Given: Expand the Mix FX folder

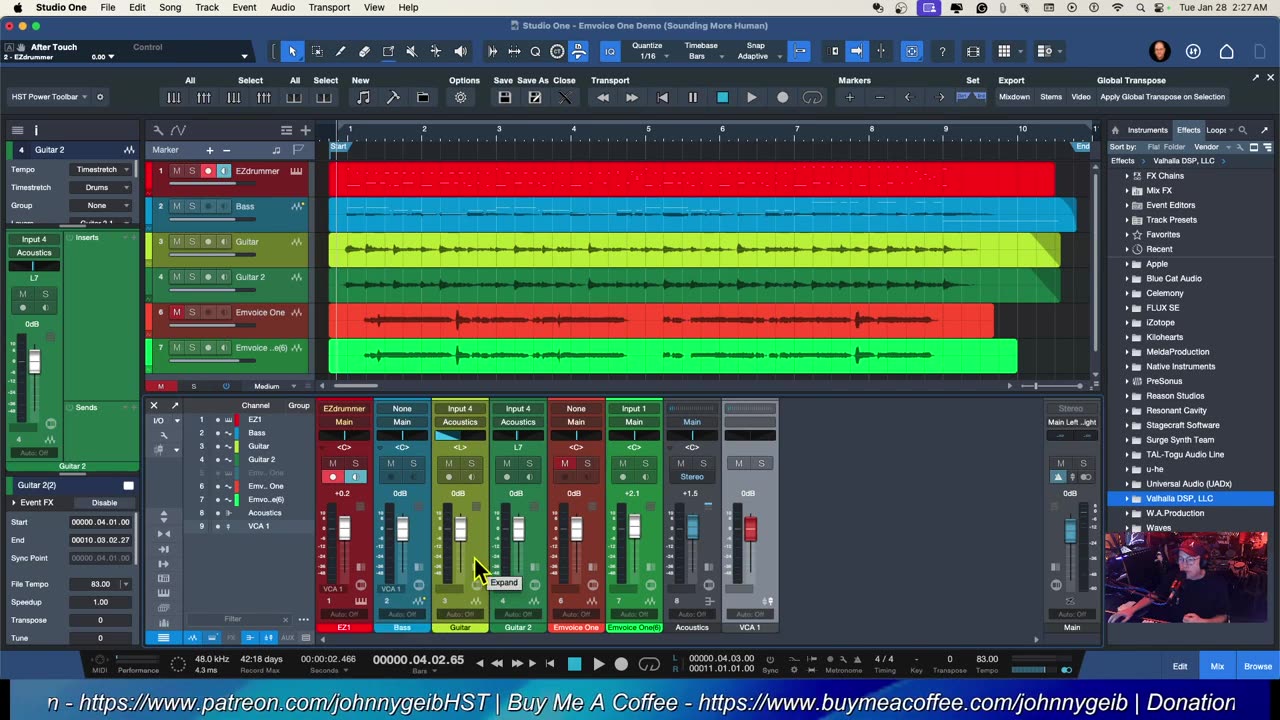Looking at the screenshot, I should [1128, 190].
